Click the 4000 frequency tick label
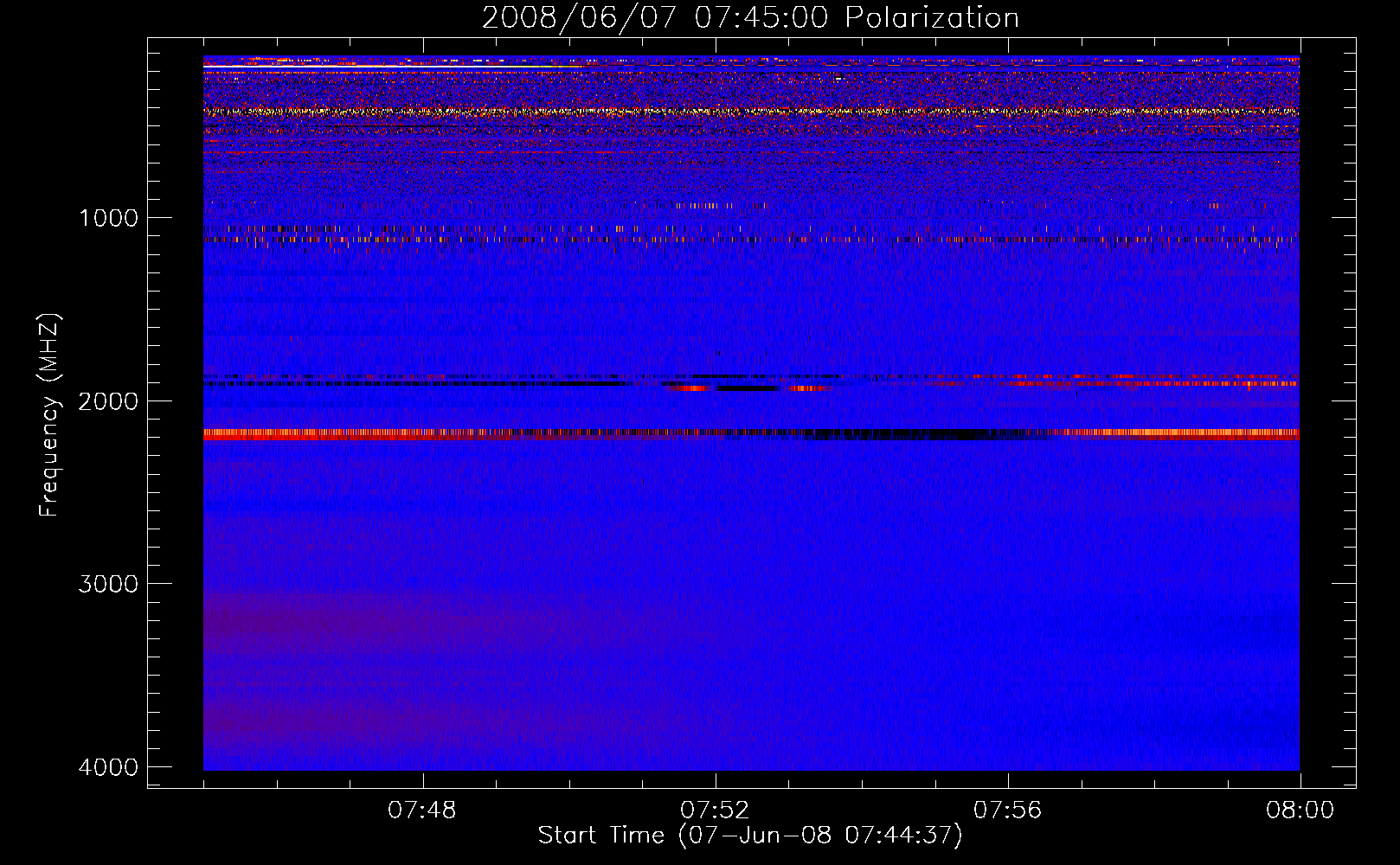The height and width of the screenshot is (865, 1400). [x=108, y=767]
